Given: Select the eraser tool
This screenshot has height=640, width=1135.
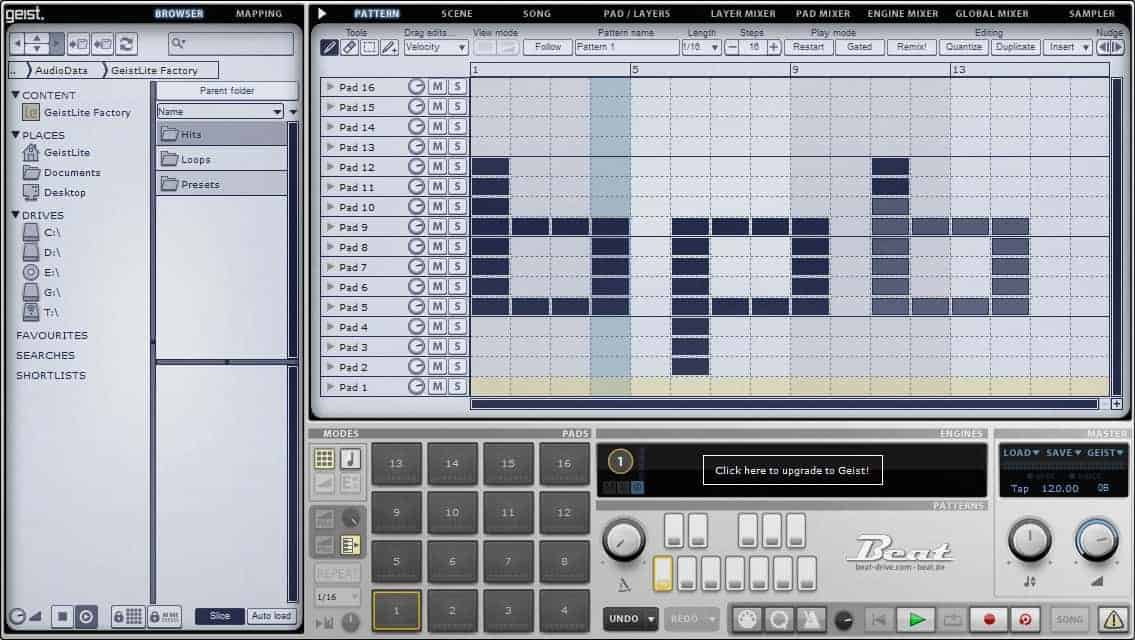Looking at the screenshot, I should click(349, 47).
